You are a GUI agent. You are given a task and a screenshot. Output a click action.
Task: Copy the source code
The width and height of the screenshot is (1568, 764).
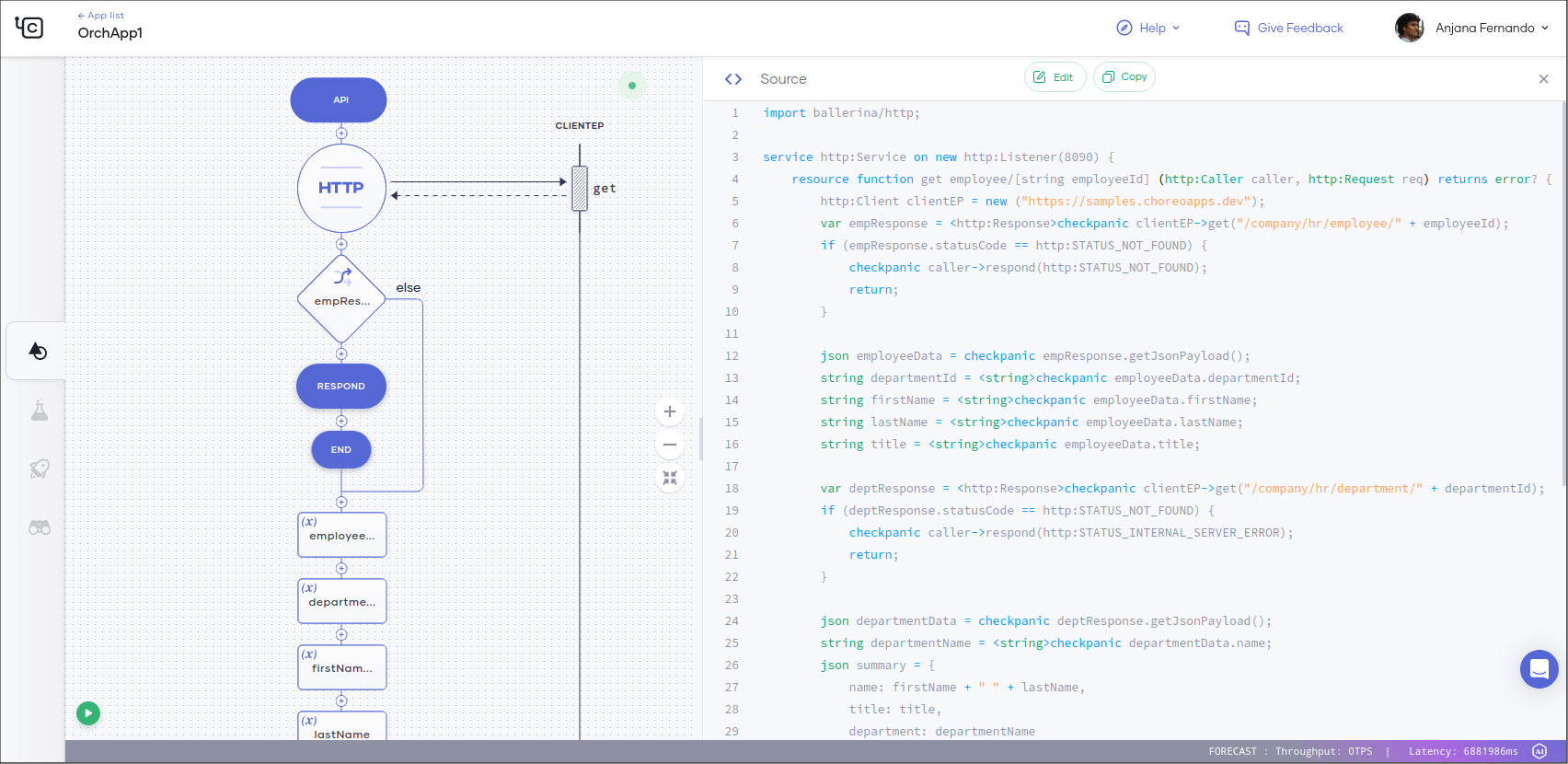coord(1124,77)
